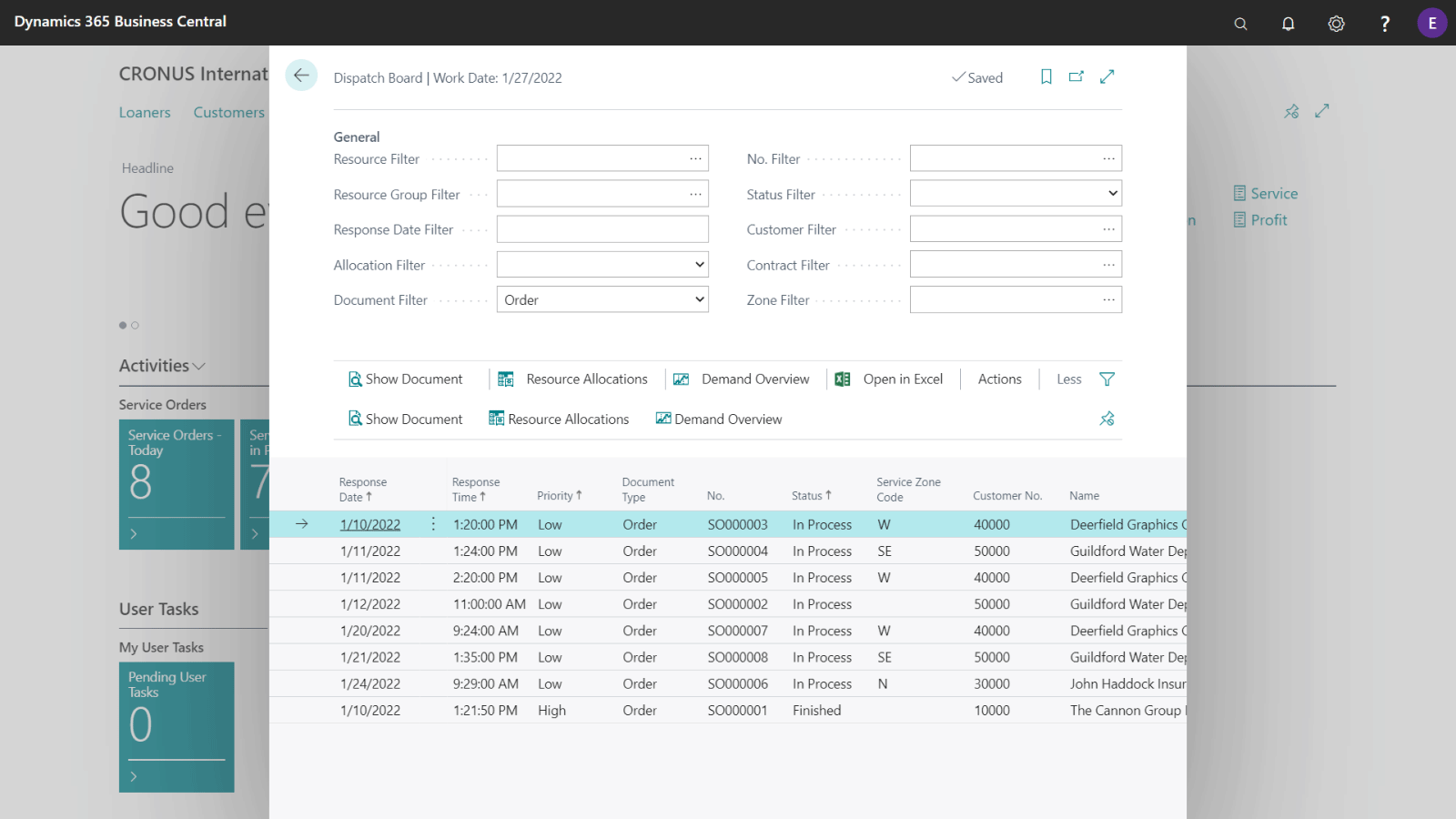Open the Dispatch Board in a new window
1456x819 pixels.
pyautogui.click(x=1076, y=76)
